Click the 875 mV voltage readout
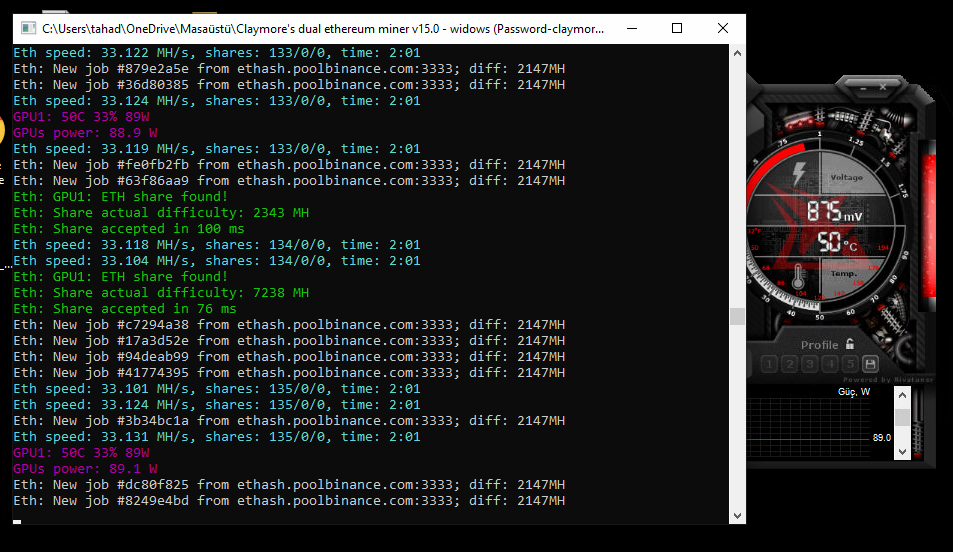 pos(834,211)
